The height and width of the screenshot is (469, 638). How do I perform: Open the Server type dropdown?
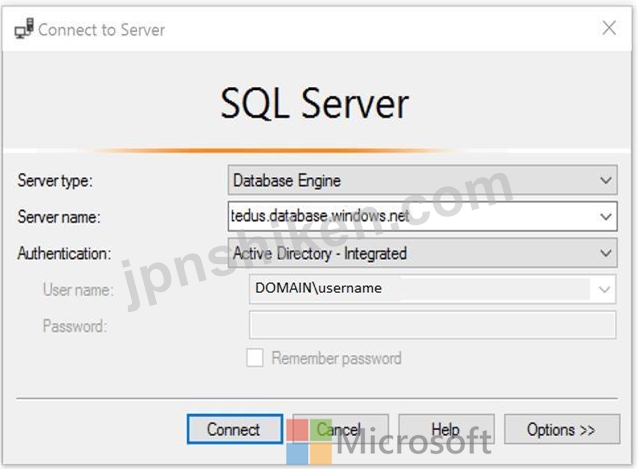click(x=422, y=180)
